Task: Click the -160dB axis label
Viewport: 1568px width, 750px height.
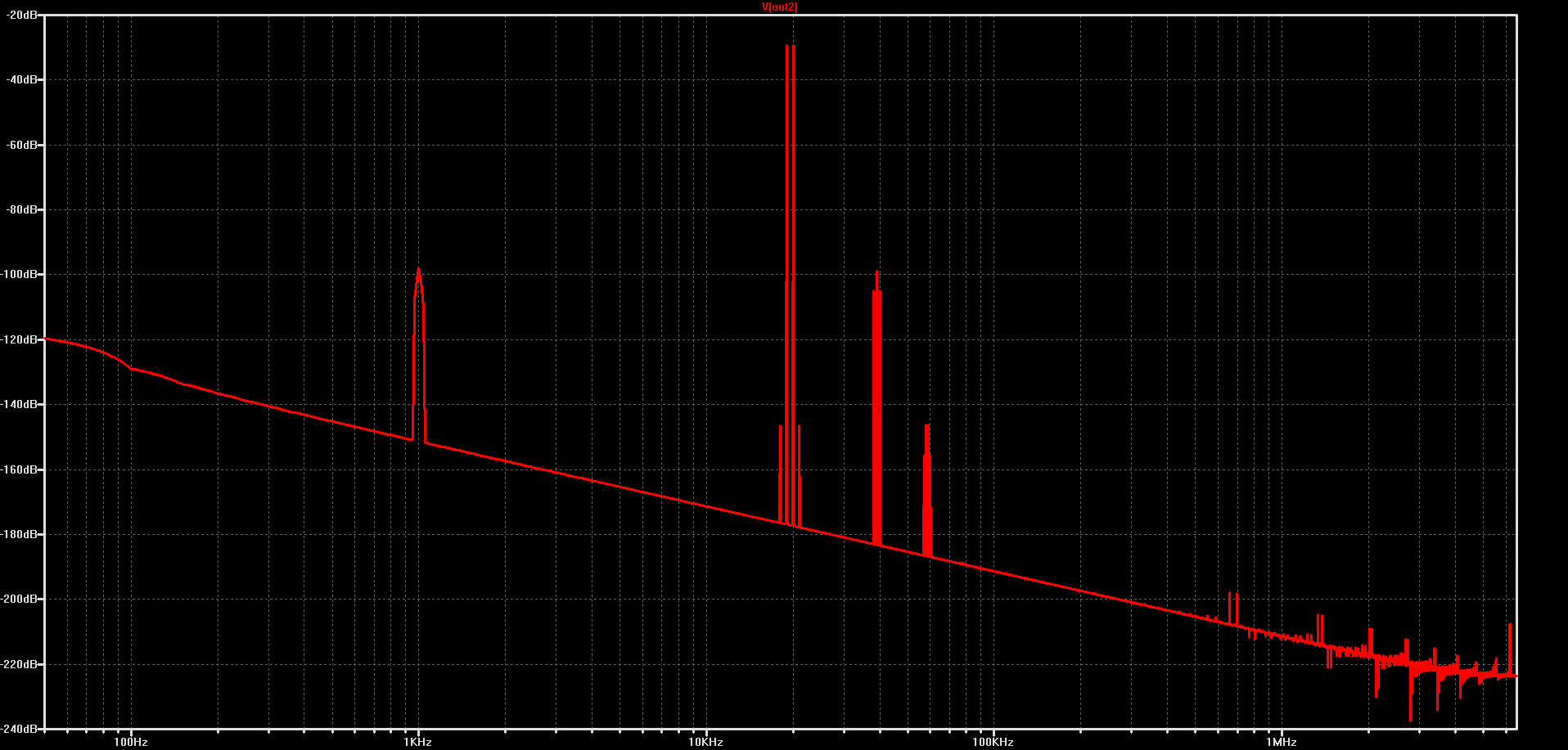Action: pyautogui.click(x=19, y=469)
